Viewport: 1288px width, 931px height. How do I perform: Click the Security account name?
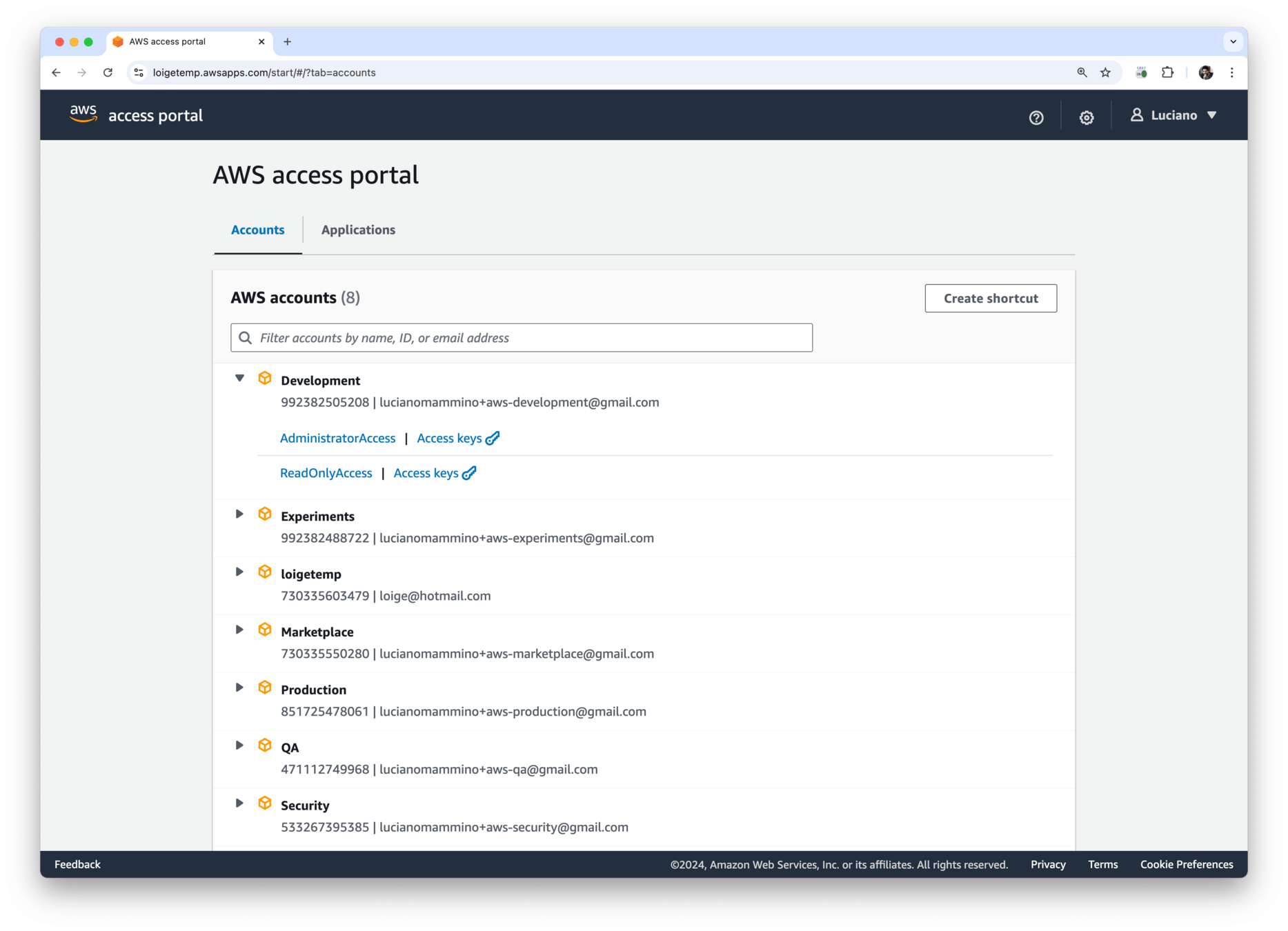(305, 805)
